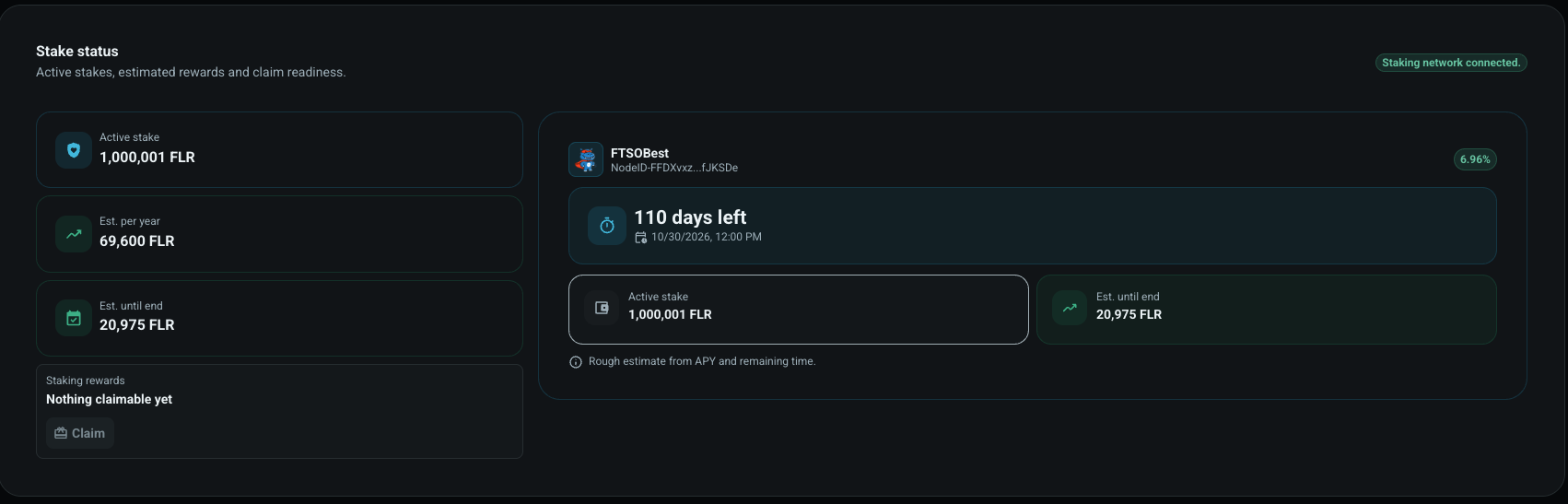This screenshot has width=1568, height=504.
Task: Click the Claim button
Action: (x=80, y=433)
